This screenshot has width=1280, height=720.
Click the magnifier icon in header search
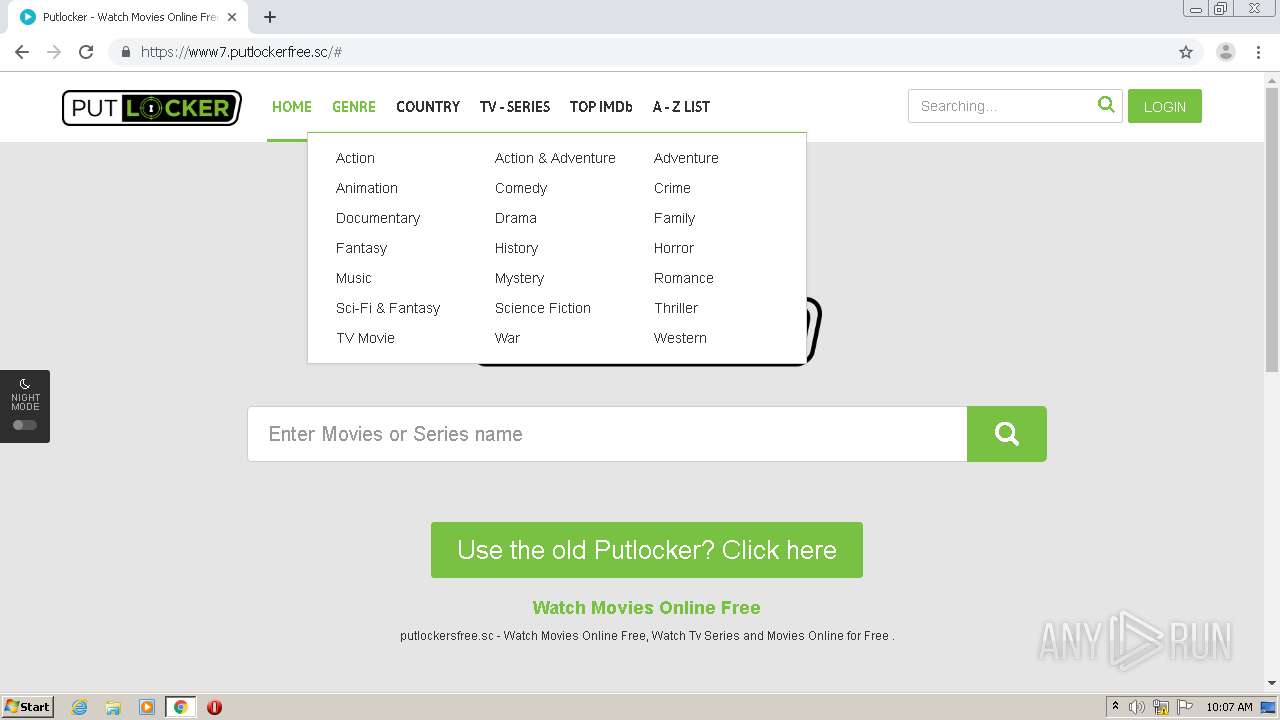[1106, 105]
